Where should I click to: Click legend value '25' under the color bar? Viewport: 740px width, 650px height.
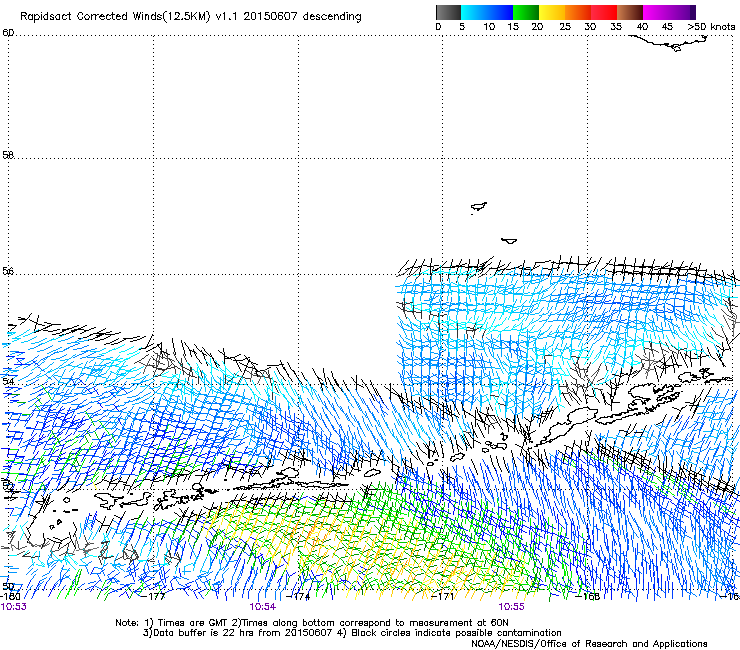click(565, 27)
